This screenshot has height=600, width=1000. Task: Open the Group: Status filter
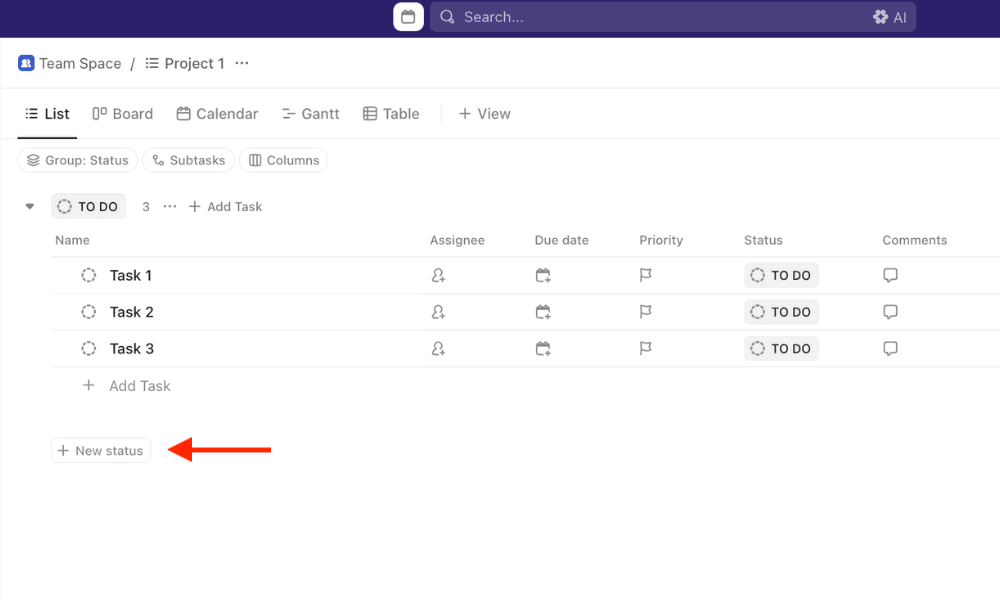coord(78,160)
